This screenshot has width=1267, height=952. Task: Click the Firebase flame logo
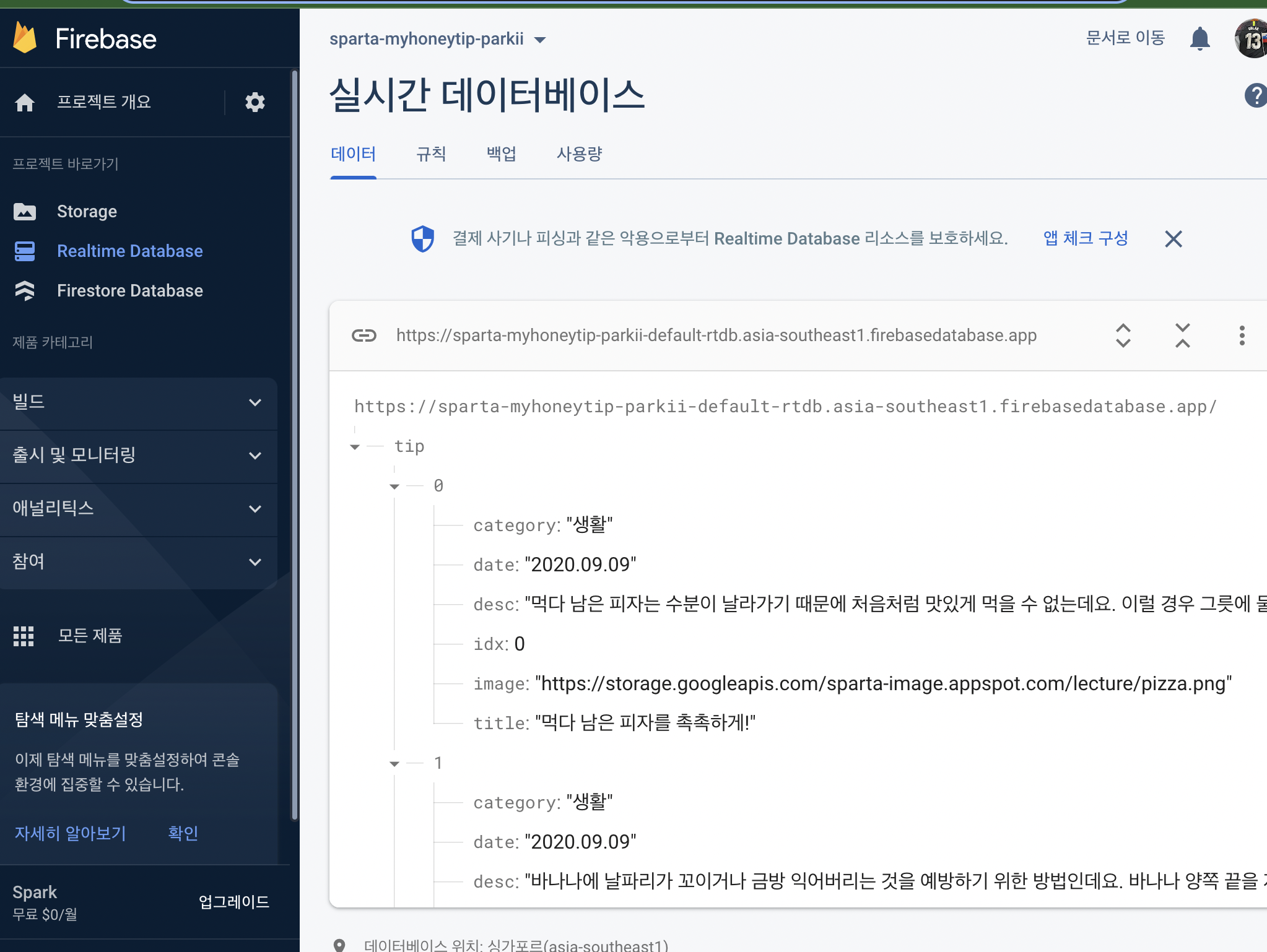25,38
